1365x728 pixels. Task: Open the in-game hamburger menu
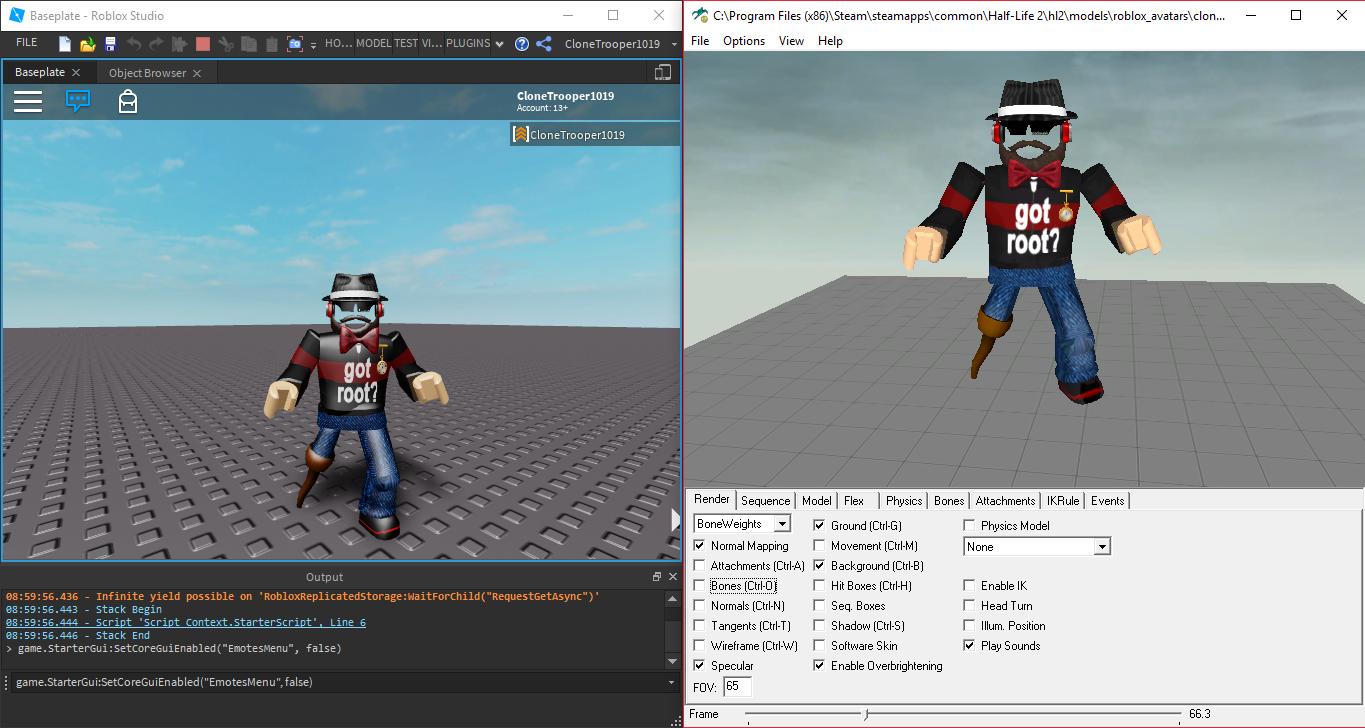tap(28, 101)
